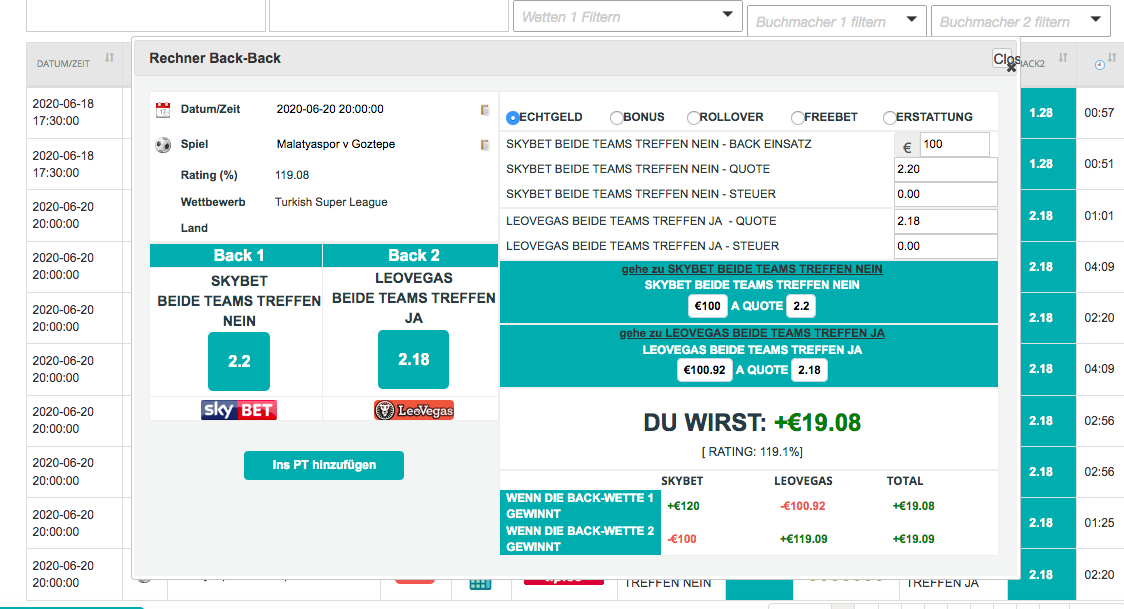1124x609 pixels.
Task: Click the 2.18 quote box under LeoVegas stake
Action: click(809, 370)
